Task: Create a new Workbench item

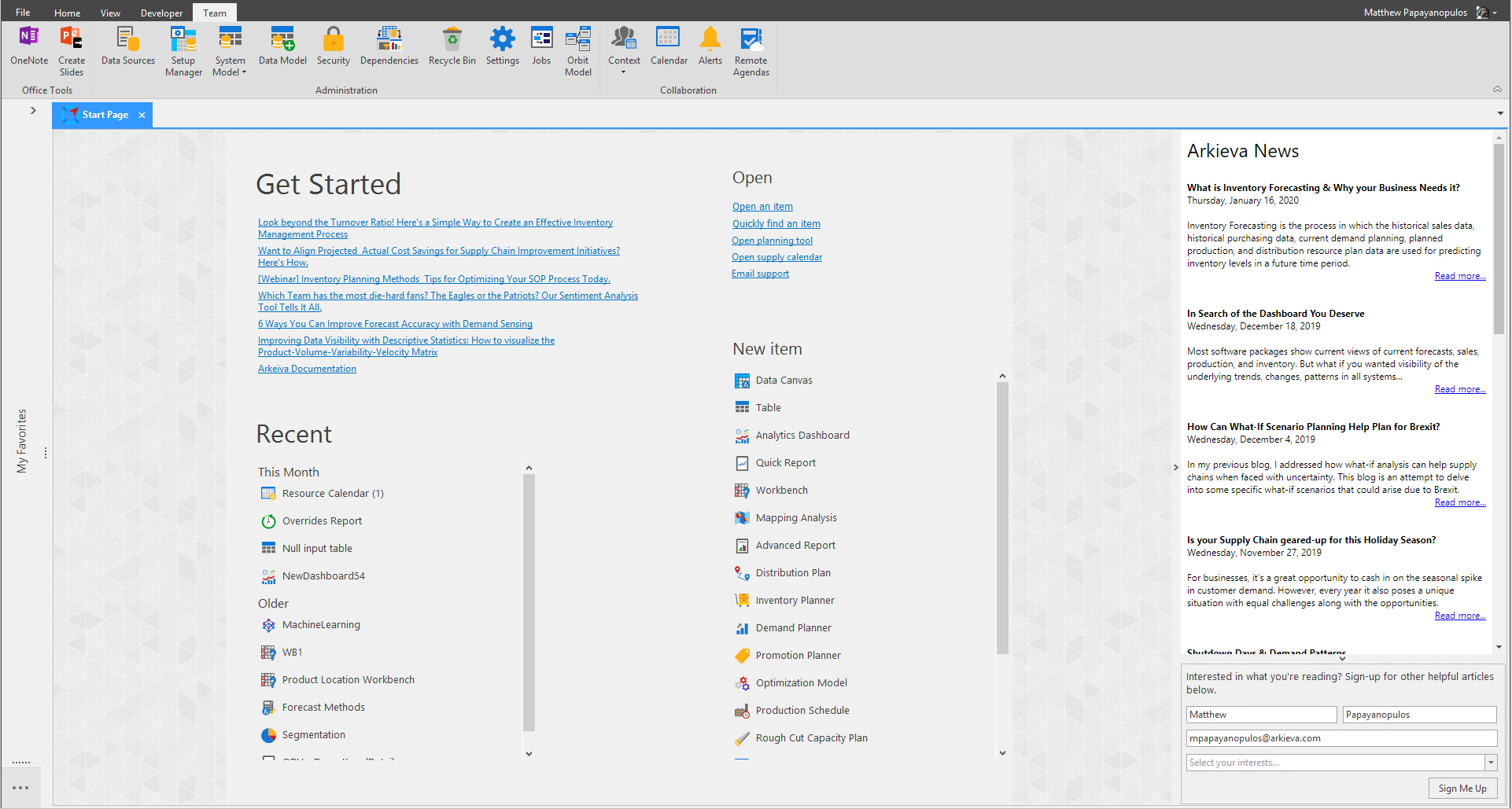Action: tap(771, 491)
